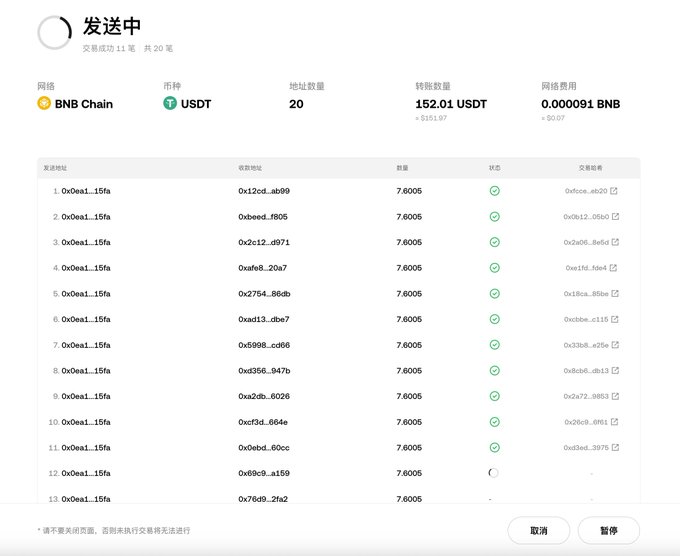This screenshot has width=680, height=556.
Task: Open external link icon for hash 0xfcce...eb20
Action: click(614, 191)
